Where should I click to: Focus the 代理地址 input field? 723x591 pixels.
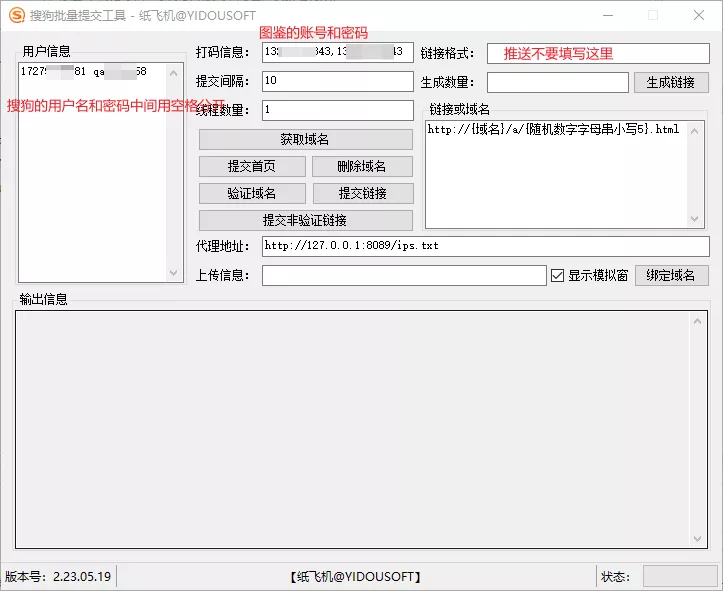point(486,246)
